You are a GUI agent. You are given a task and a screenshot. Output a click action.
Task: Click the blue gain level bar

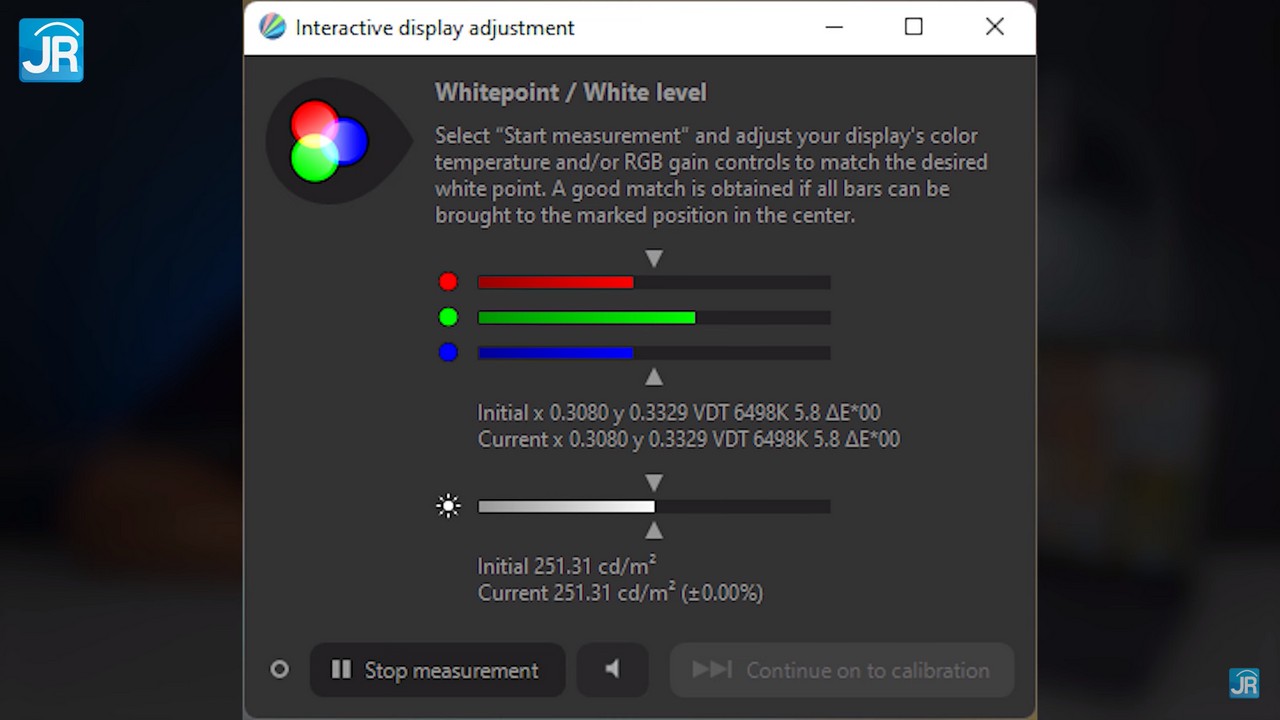point(654,352)
